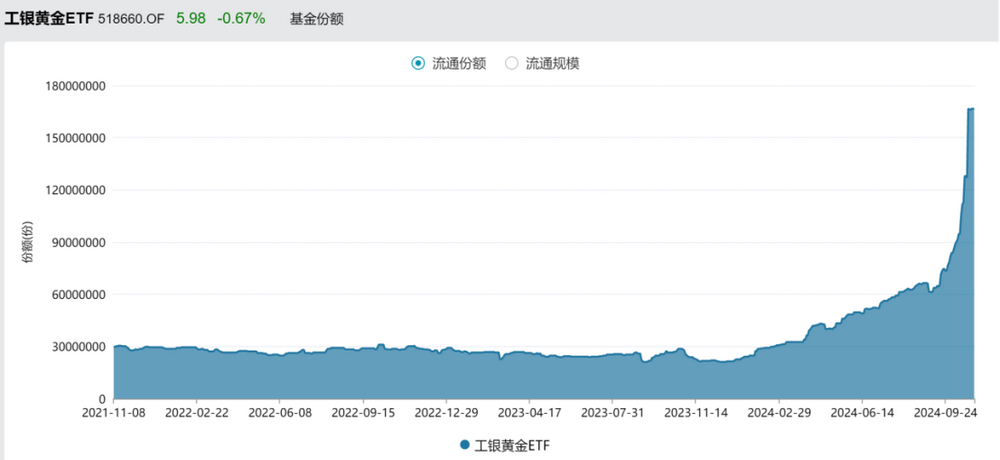Click the 180000000 y-axis label

75,85
